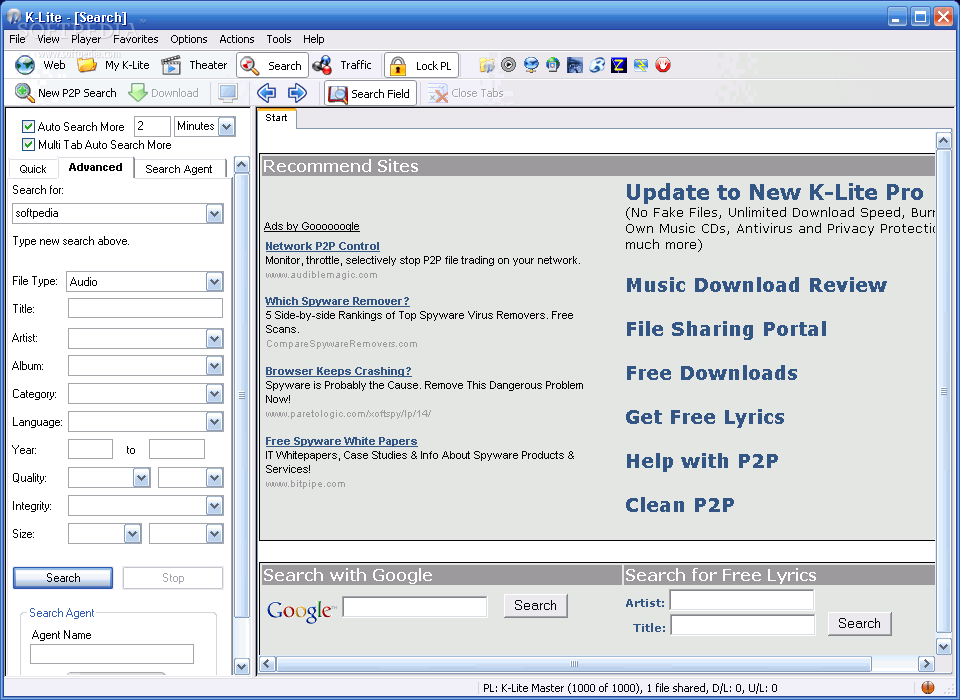Image resolution: width=960 pixels, height=700 pixels.
Task: Open the Language dropdown
Action: [214, 422]
